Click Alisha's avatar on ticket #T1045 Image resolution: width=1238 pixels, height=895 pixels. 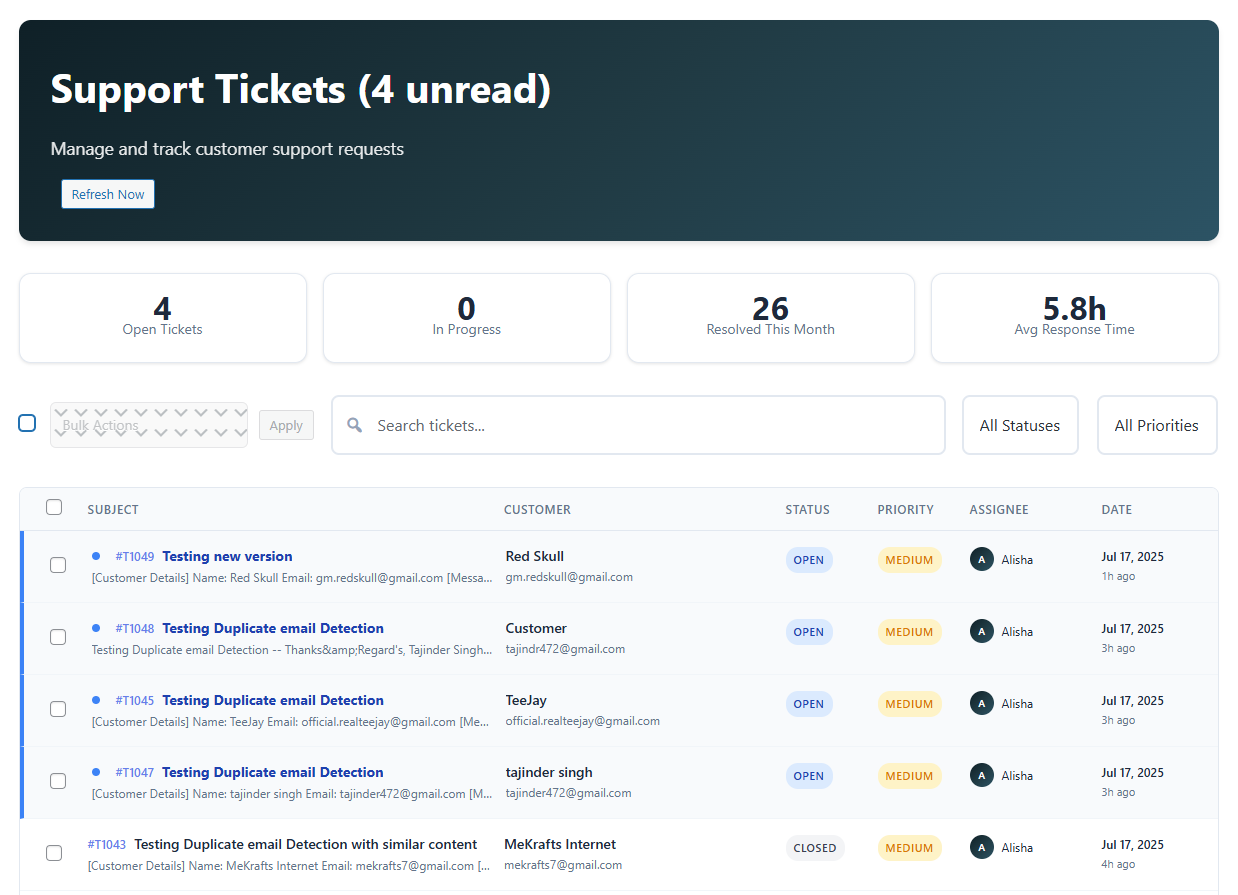(982, 703)
